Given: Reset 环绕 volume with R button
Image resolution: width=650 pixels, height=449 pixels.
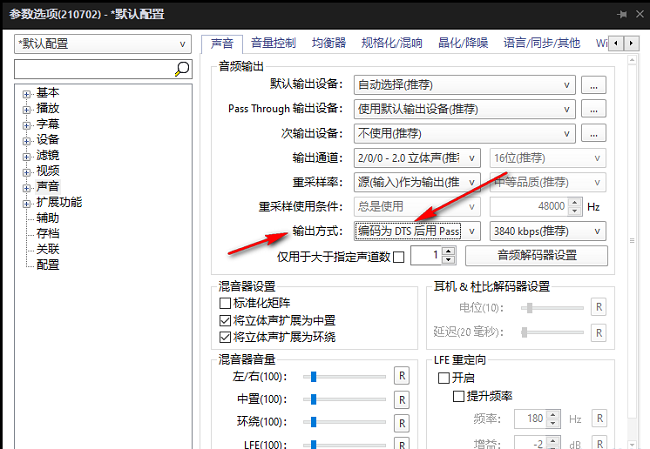Looking at the screenshot, I should 401,422.
